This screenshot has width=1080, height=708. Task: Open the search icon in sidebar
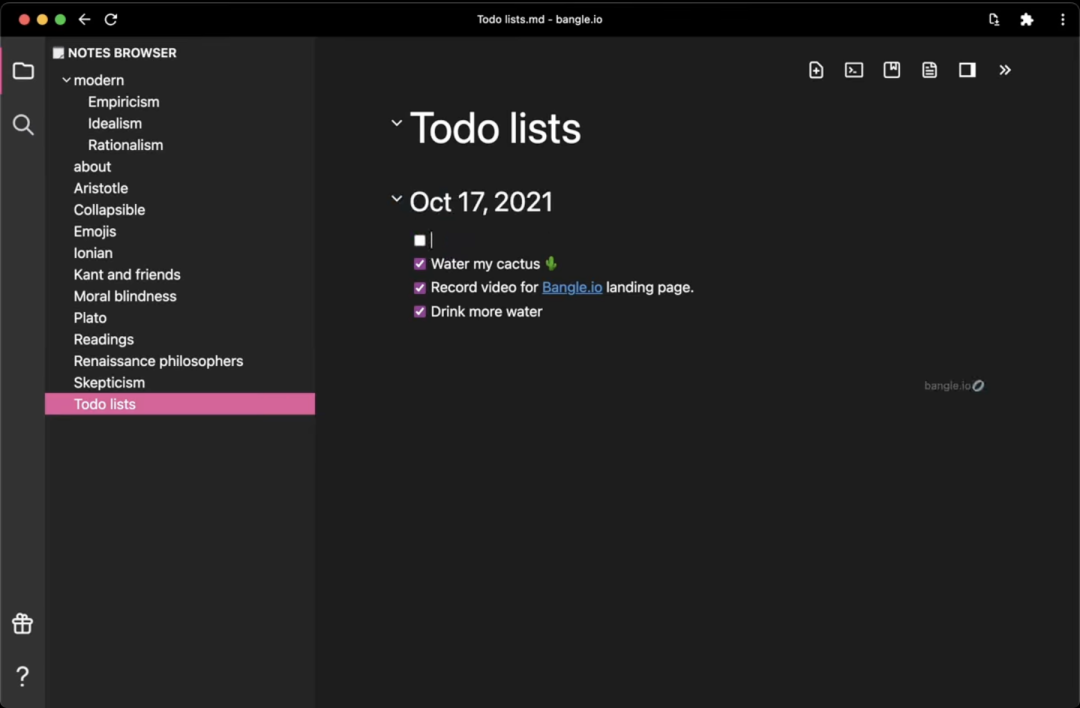[23, 125]
